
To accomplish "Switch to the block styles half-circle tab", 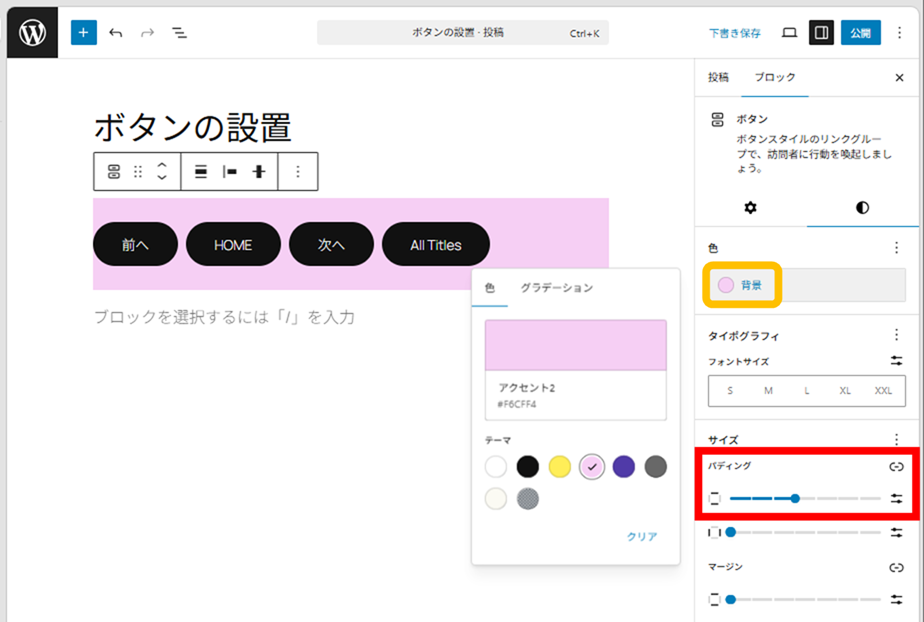I will coord(862,208).
